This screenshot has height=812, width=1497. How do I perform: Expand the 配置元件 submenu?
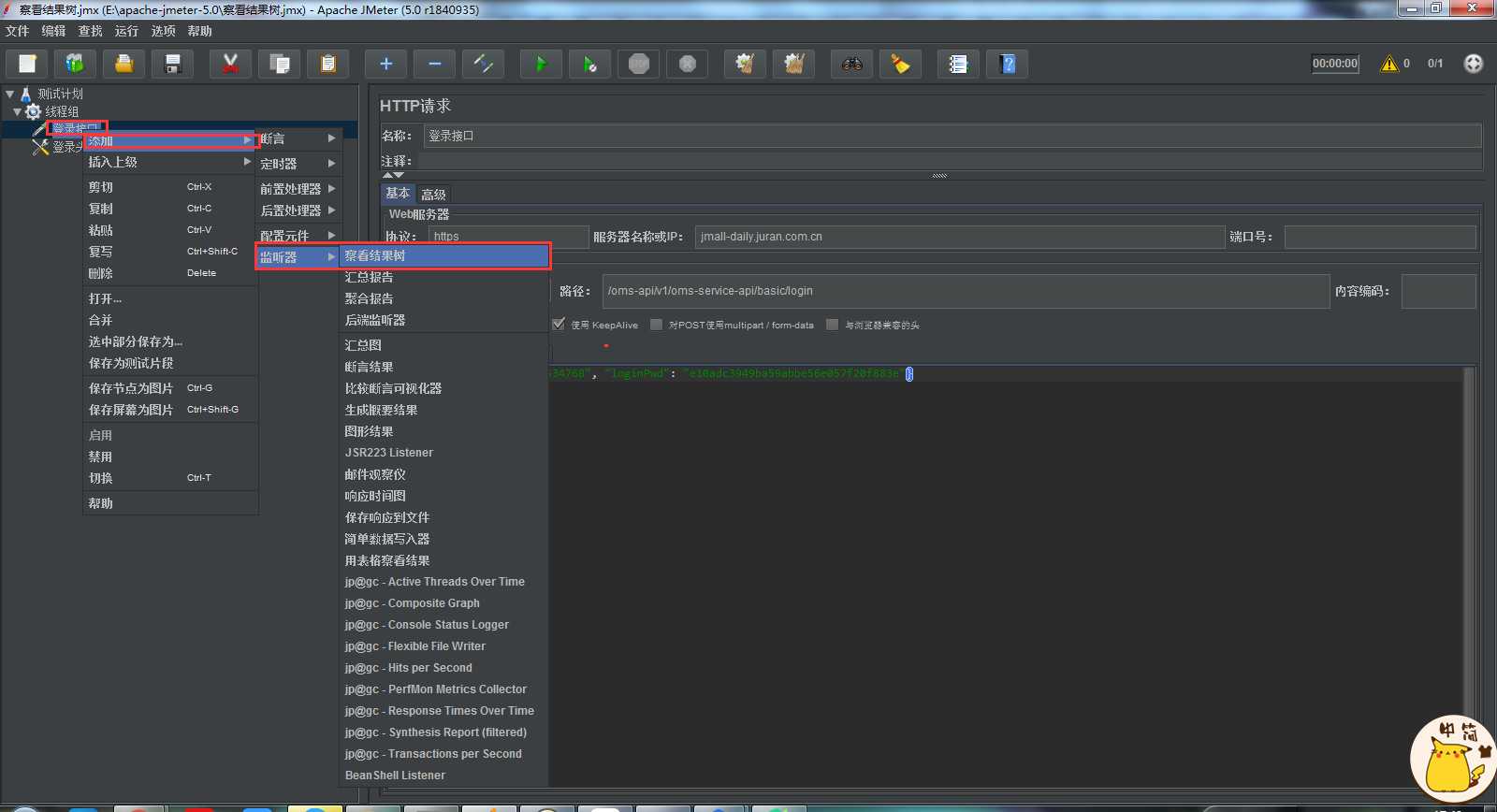tap(298, 235)
